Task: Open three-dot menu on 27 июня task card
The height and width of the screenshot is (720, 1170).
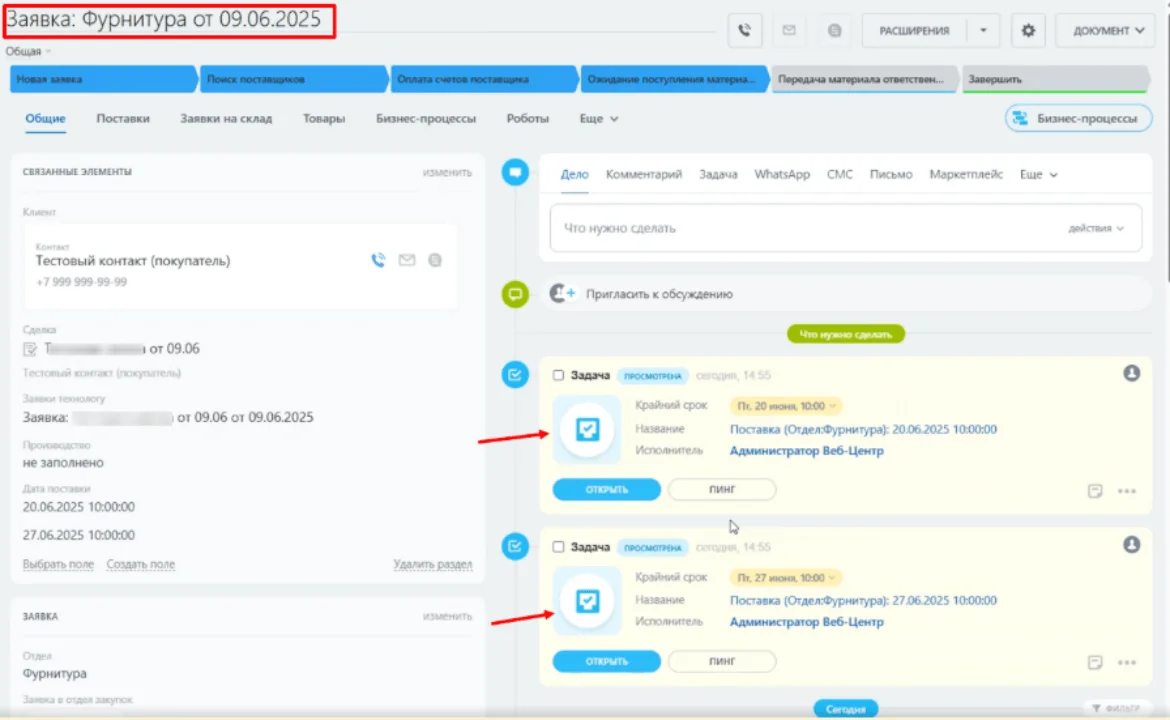Action: pos(1127,663)
